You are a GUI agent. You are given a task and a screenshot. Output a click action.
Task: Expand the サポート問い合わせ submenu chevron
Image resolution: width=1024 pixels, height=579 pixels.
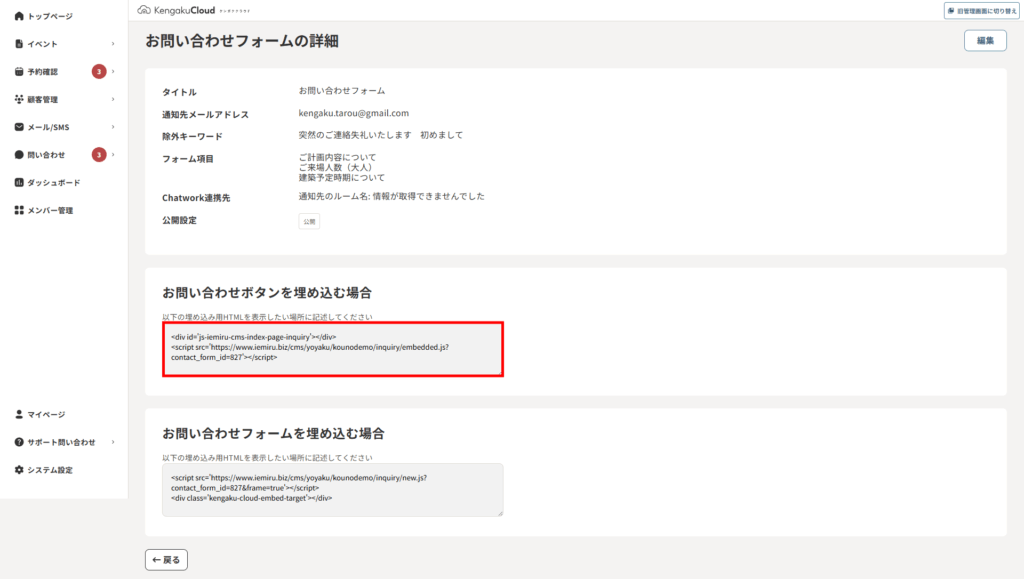[x=113, y=442]
